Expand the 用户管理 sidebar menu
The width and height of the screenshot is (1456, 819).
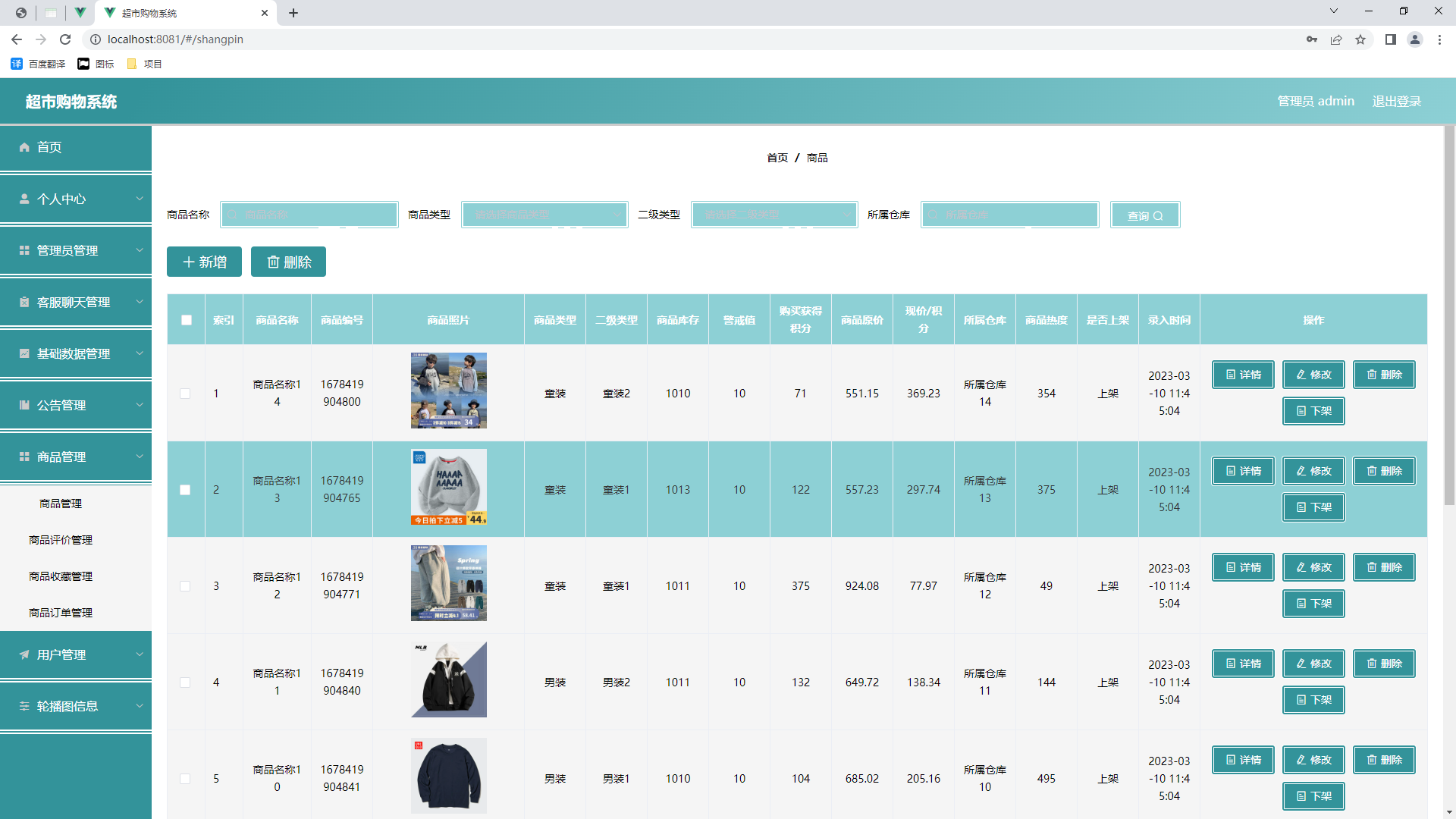click(76, 654)
